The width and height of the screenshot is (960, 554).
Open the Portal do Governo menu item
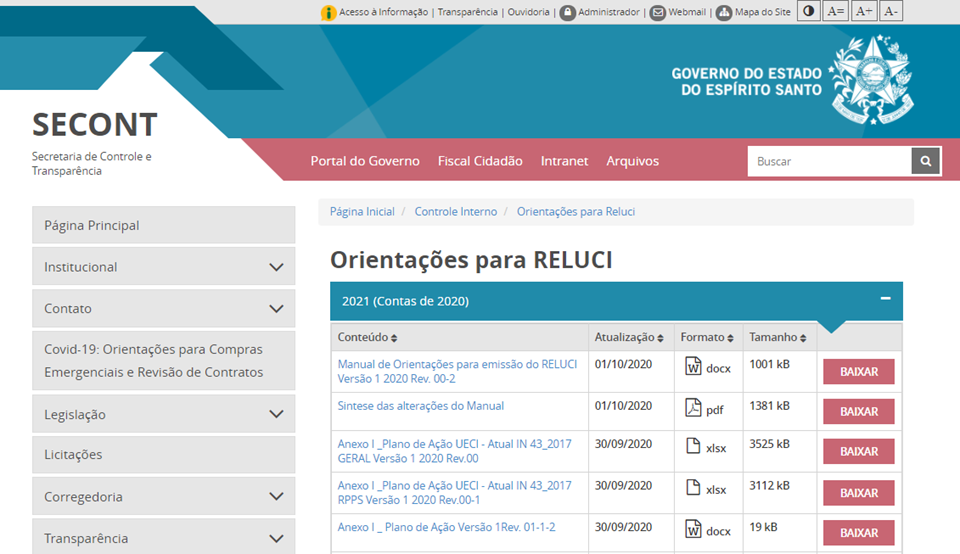pyautogui.click(x=365, y=161)
